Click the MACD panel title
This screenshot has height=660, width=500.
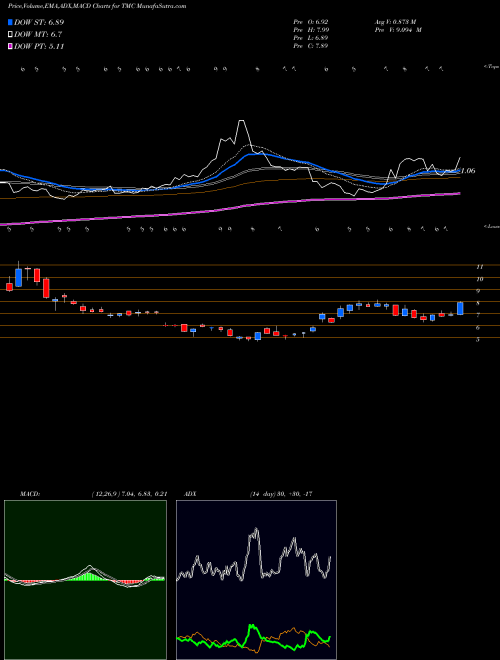pyautogui.click(x=30, y=494)
